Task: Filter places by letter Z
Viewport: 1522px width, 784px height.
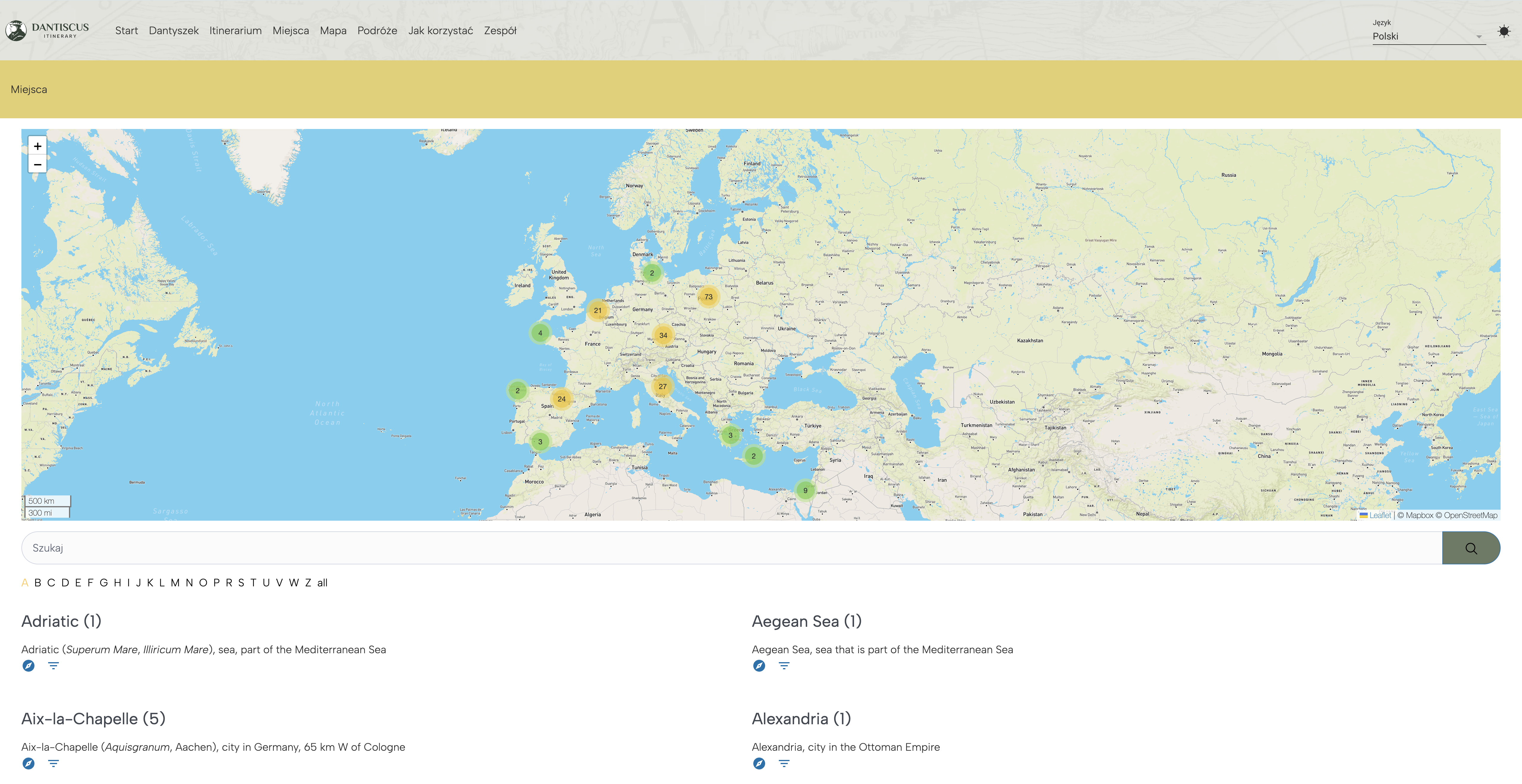Action: (308, 583)
